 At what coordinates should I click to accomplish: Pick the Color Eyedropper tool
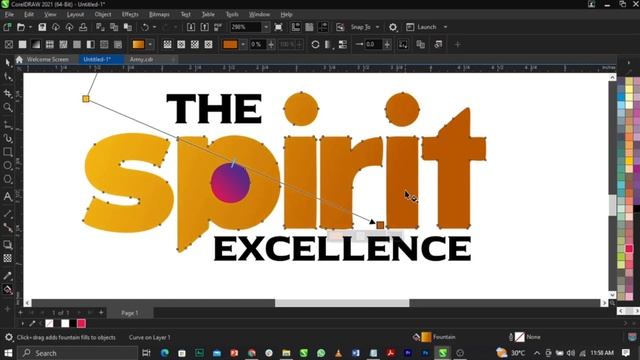(x=7, y=276)
